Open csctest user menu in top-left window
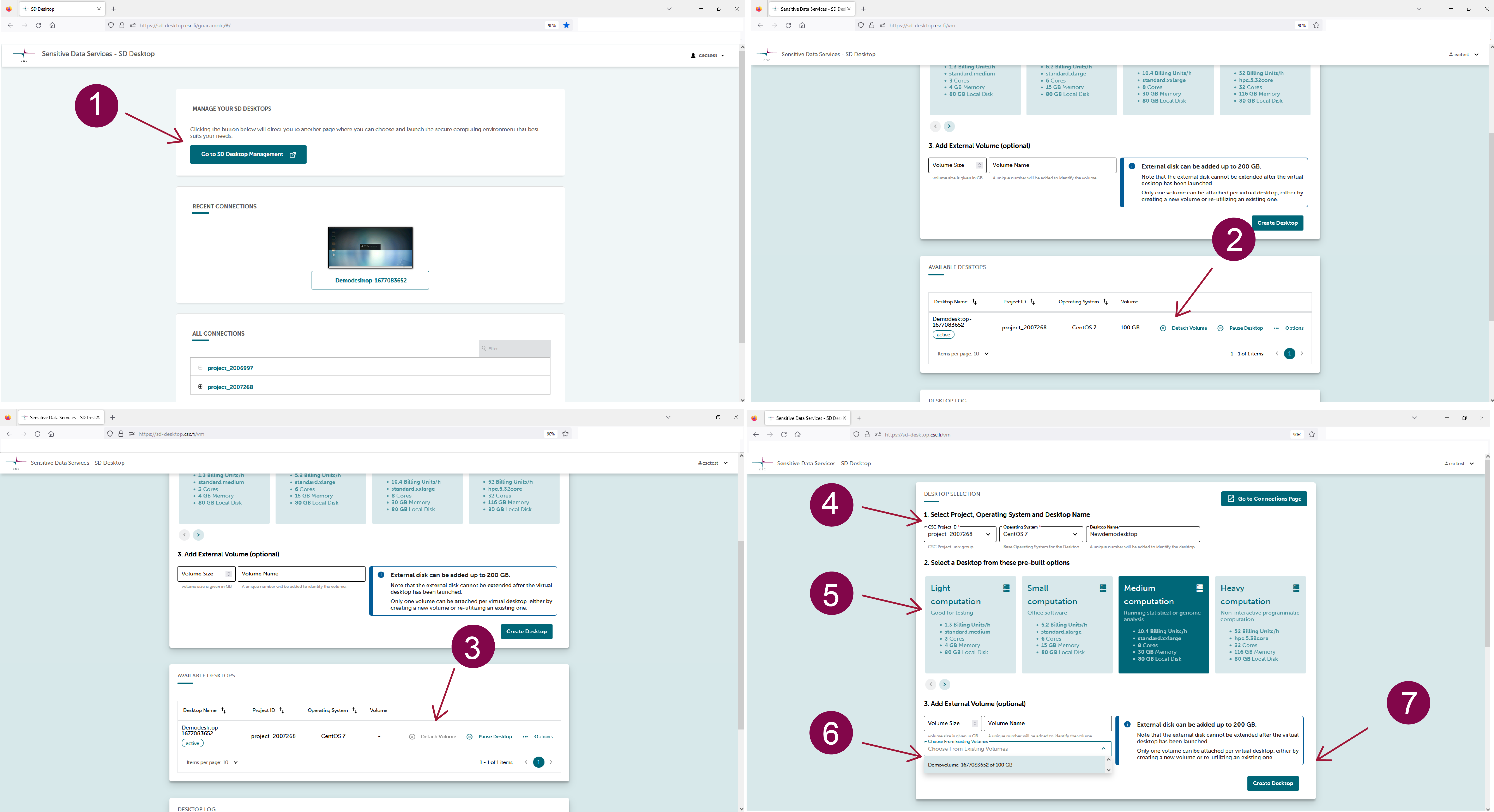Image resolution: width=1494 pixels, height=812 pixels. click(x=707, y=56)
